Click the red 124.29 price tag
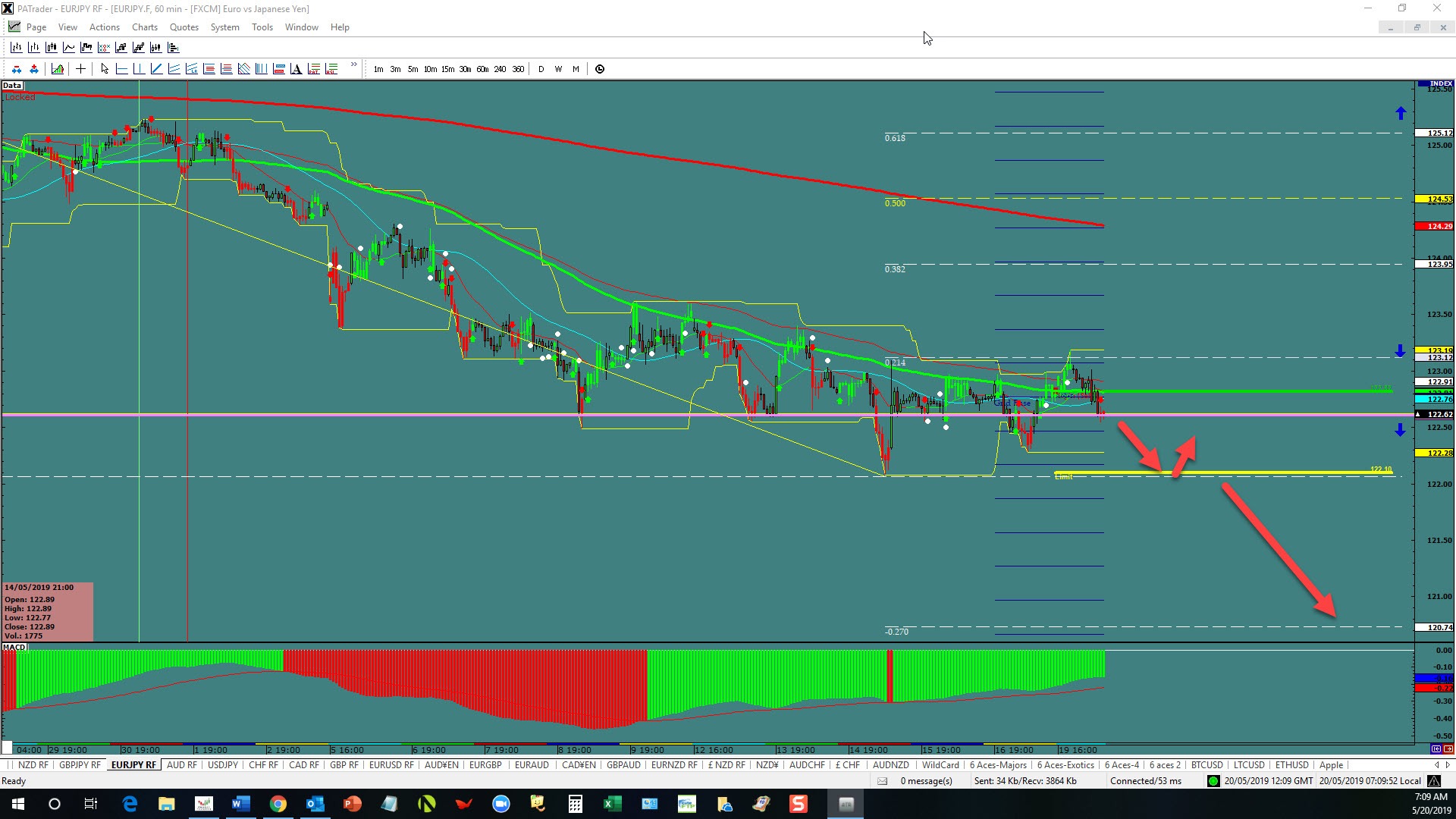1456x819 pixels. coord(1435,226)
